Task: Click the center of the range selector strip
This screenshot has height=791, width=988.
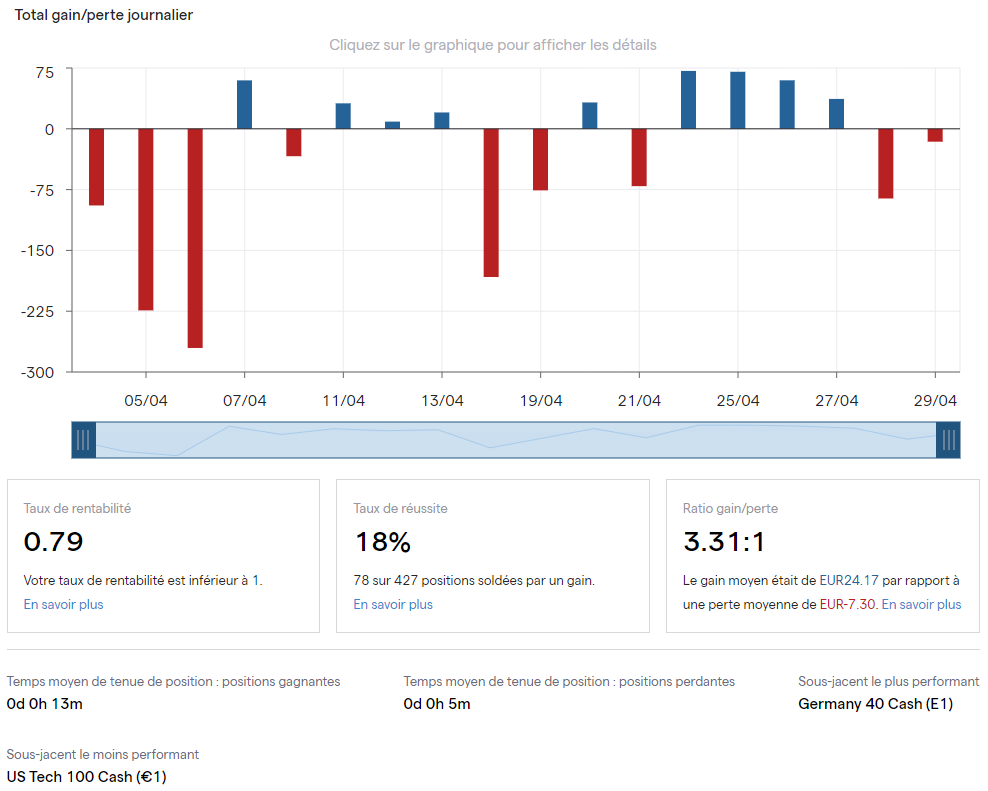Action: tap(516, 440)
